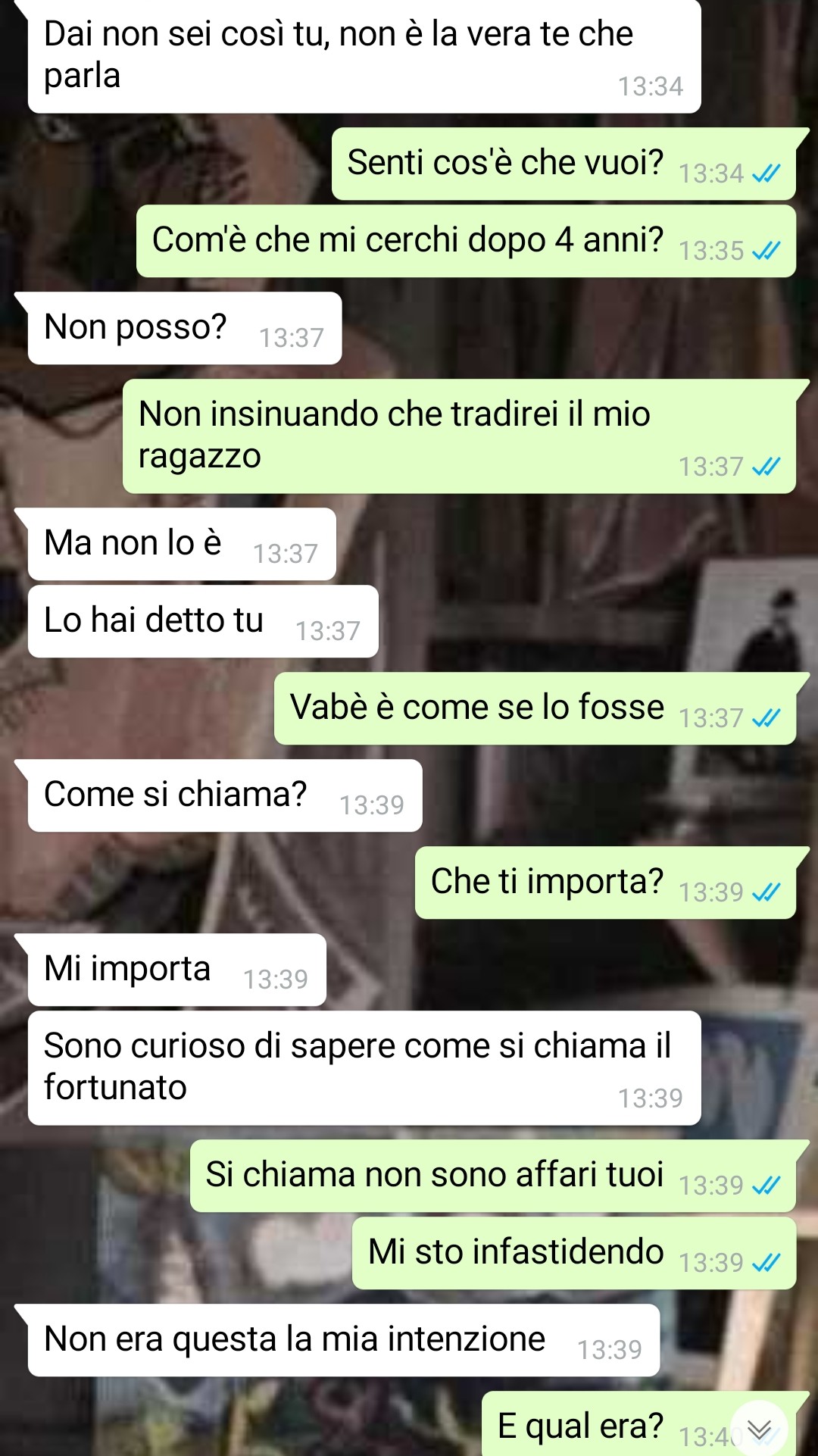The width and height of the screenshot is (818, 1456).
Task: Tap read receipt ticks on 'Senti cos'è che vuoi?'
Action: 766,174
